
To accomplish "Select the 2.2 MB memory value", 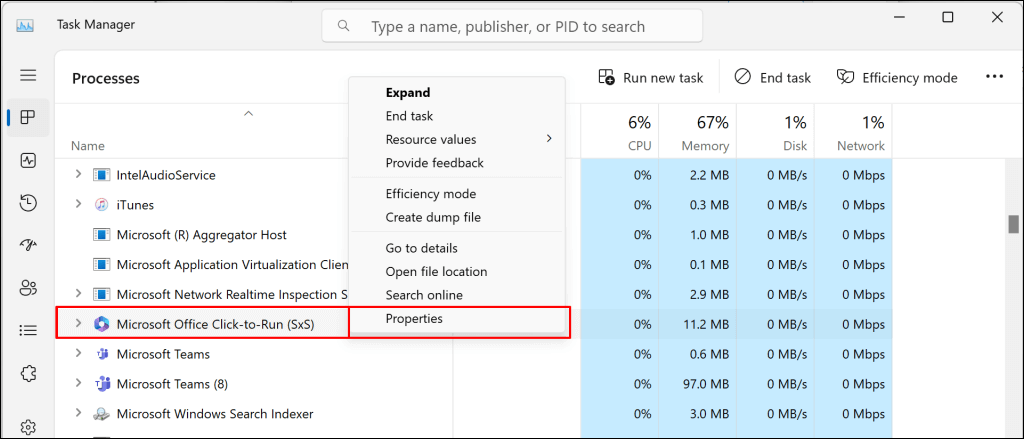I will tap(707, 175).
